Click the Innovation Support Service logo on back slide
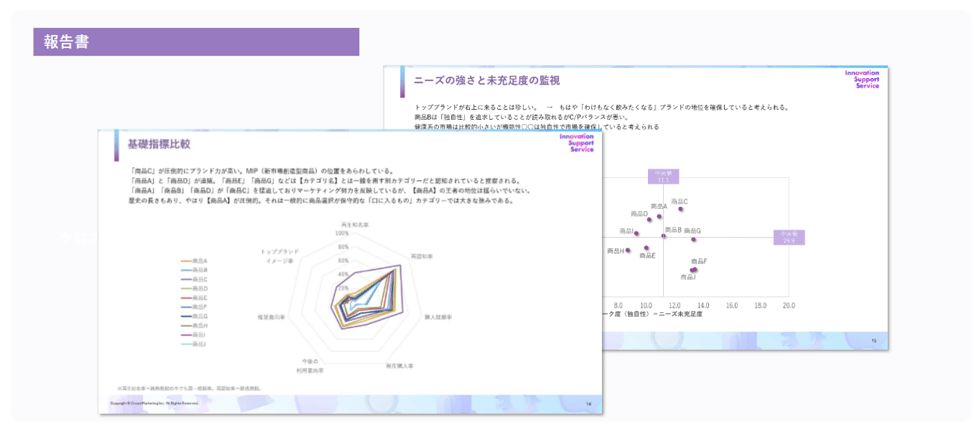 point(860,79)
